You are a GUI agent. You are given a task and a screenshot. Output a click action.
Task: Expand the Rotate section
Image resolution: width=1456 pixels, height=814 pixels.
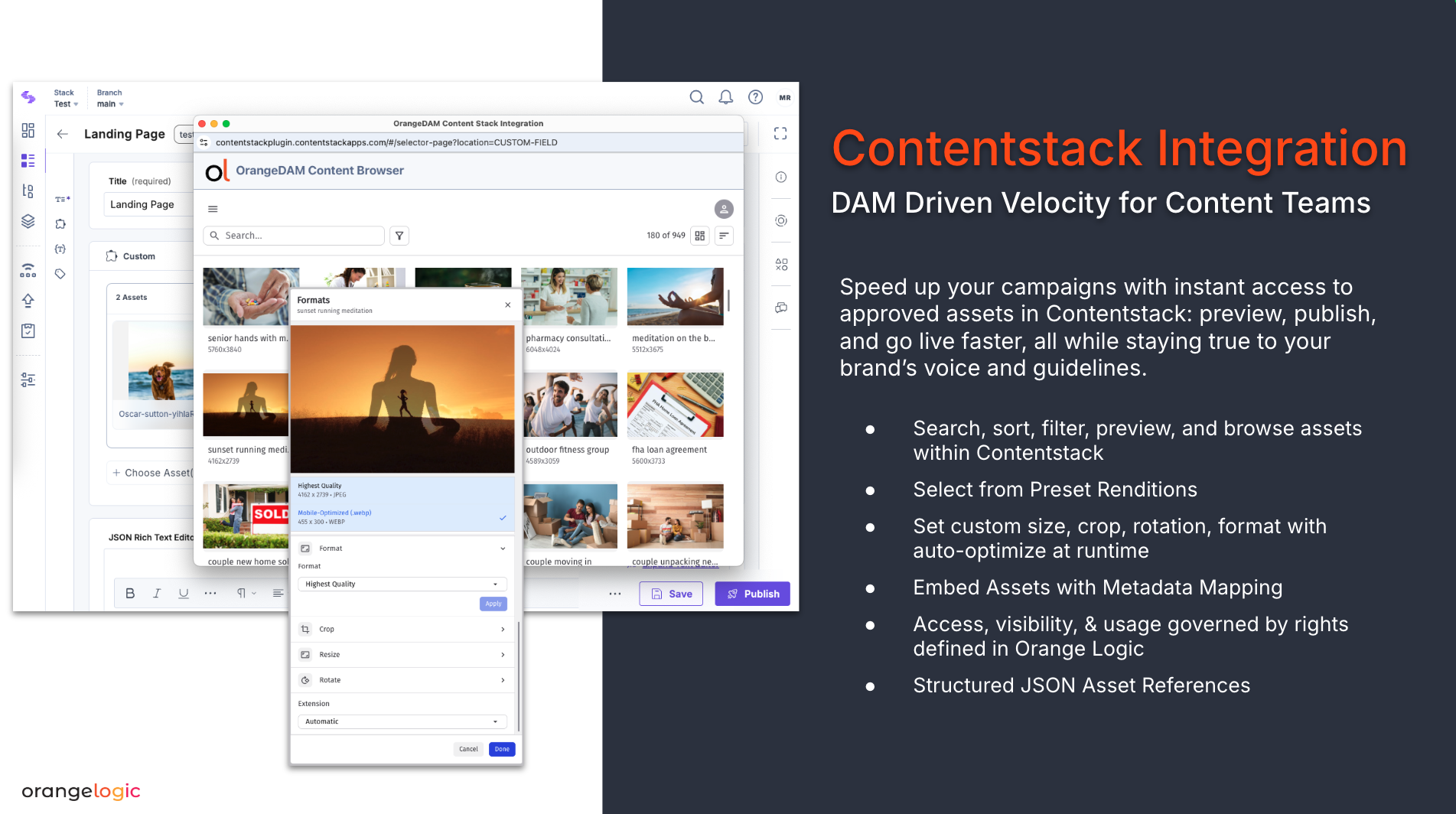point(402,680)
